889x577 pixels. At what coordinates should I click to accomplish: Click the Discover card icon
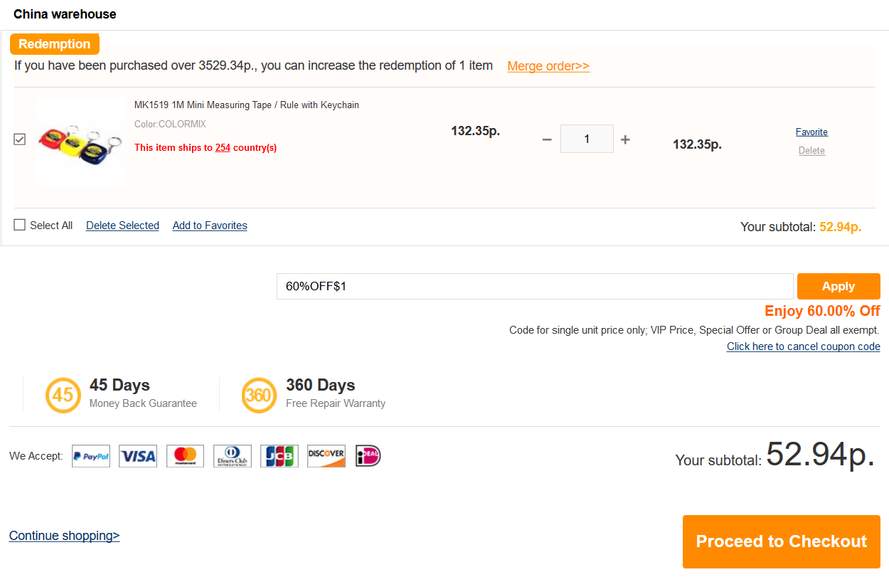[x=326, y=456]
